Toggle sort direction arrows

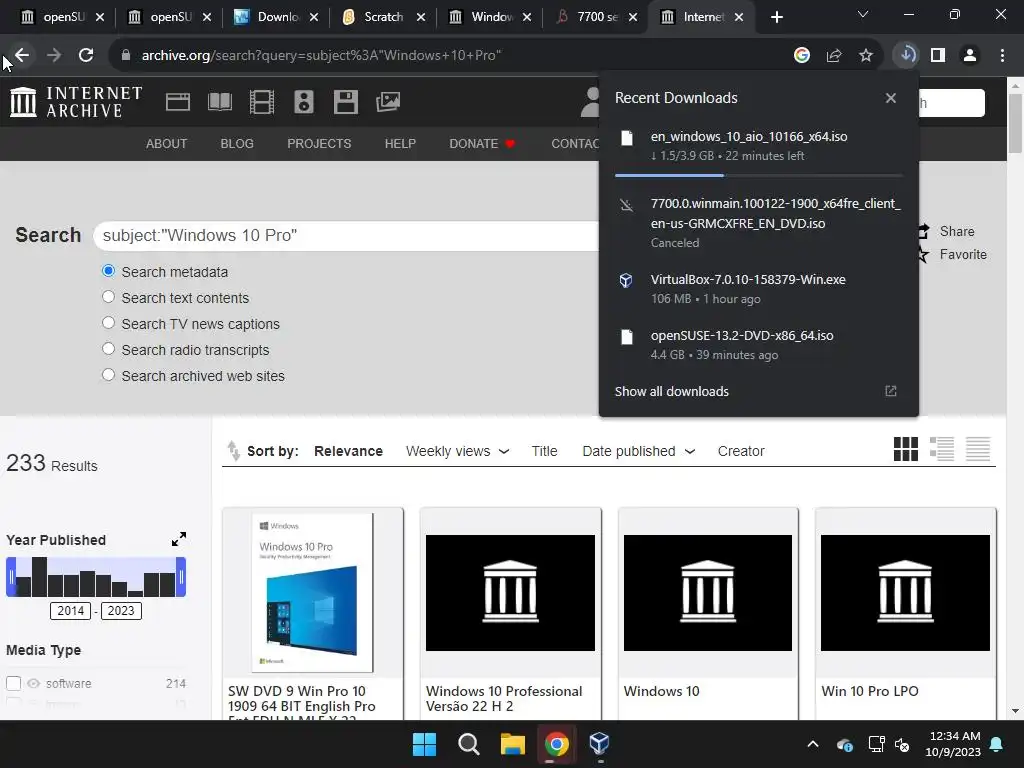click(233, 451)
